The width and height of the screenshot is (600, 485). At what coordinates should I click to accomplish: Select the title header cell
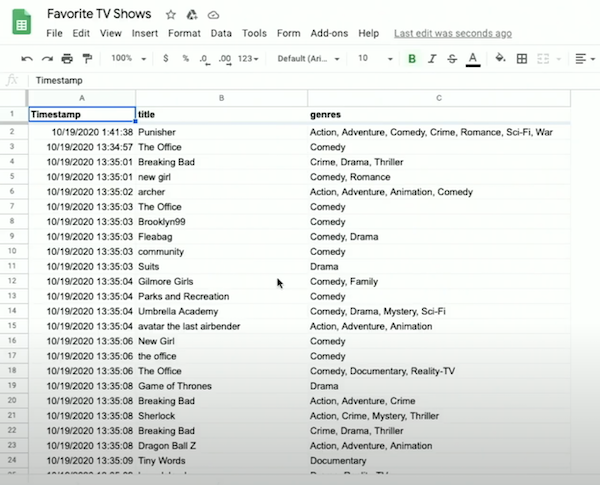tap(222, 114)
